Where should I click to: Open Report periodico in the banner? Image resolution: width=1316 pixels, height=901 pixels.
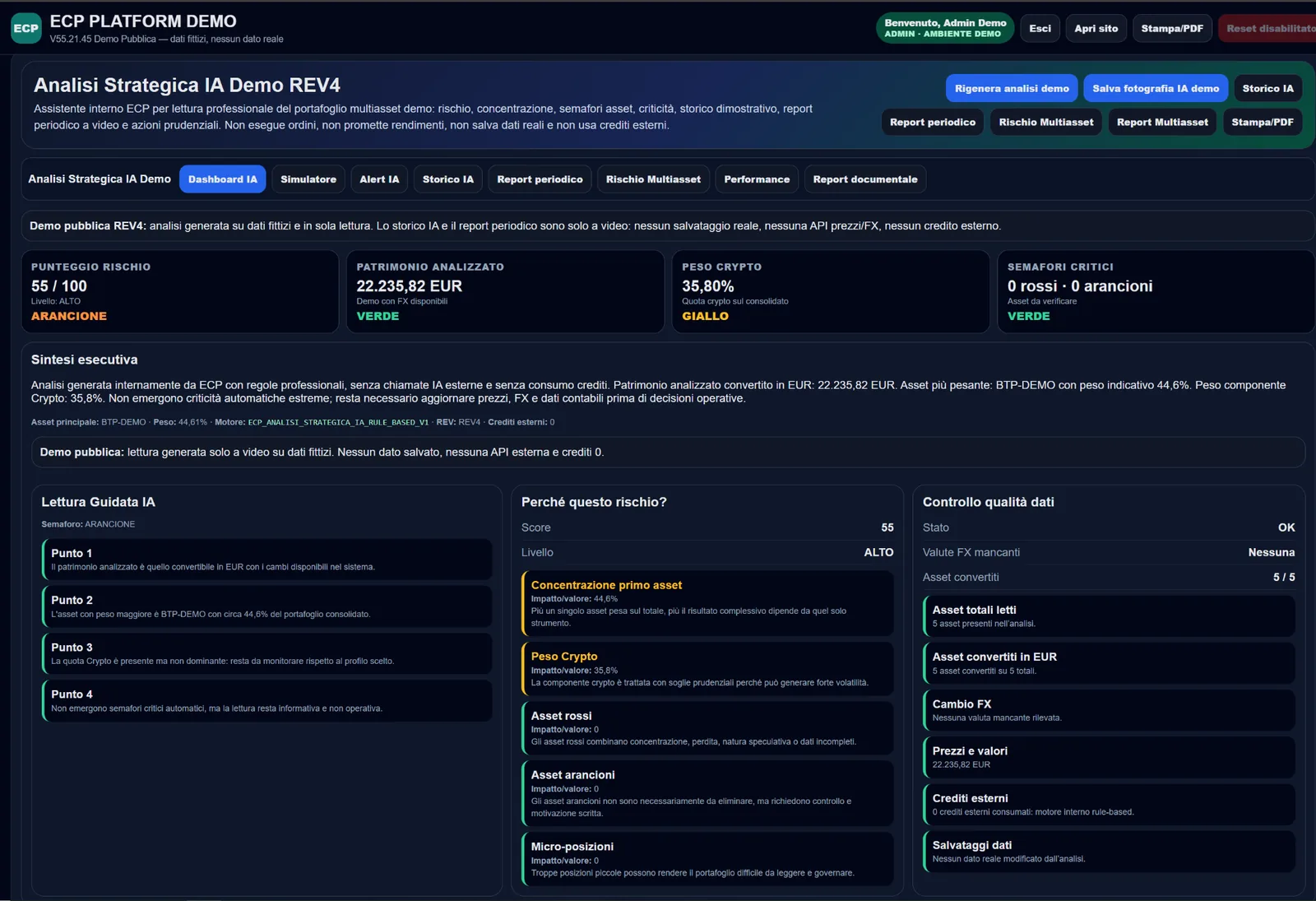tap(933, 123)
